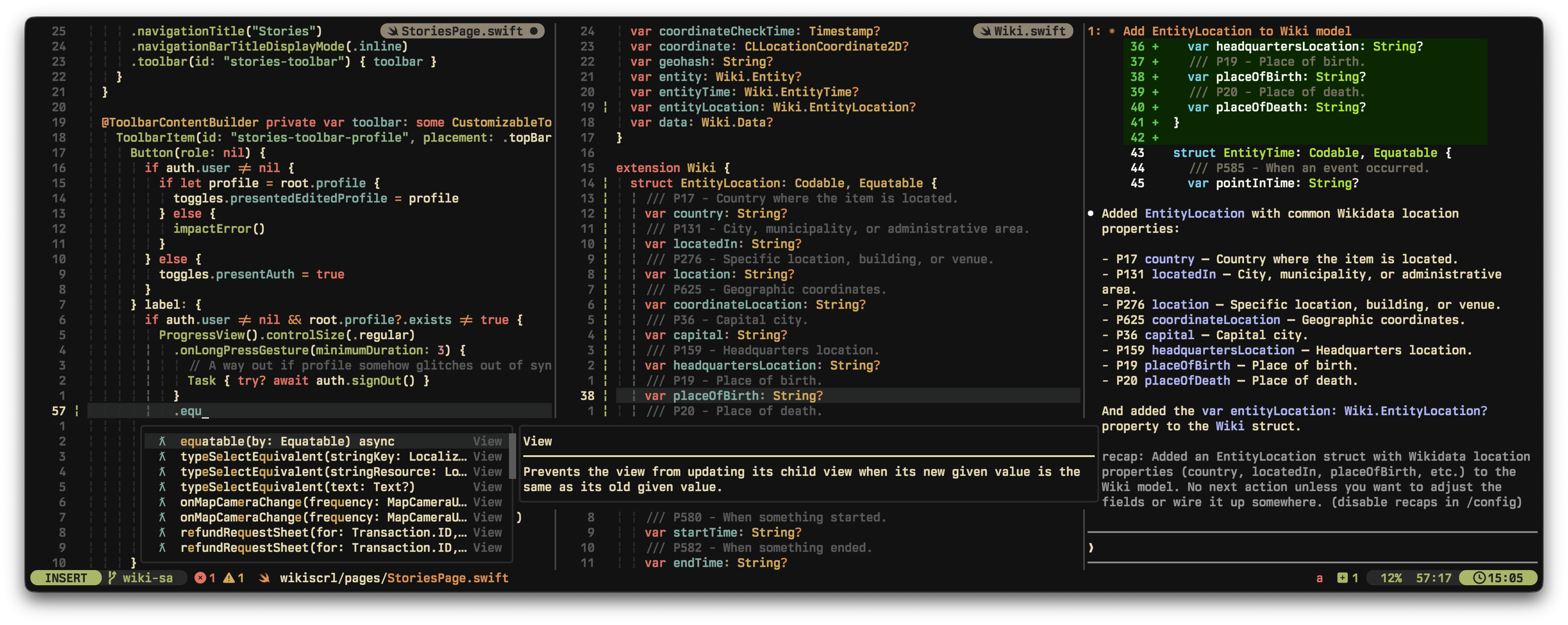This screenshot has height=625, width=1568.
Task: Click the INSERT mode indicator
Action: tap(66, 578)
